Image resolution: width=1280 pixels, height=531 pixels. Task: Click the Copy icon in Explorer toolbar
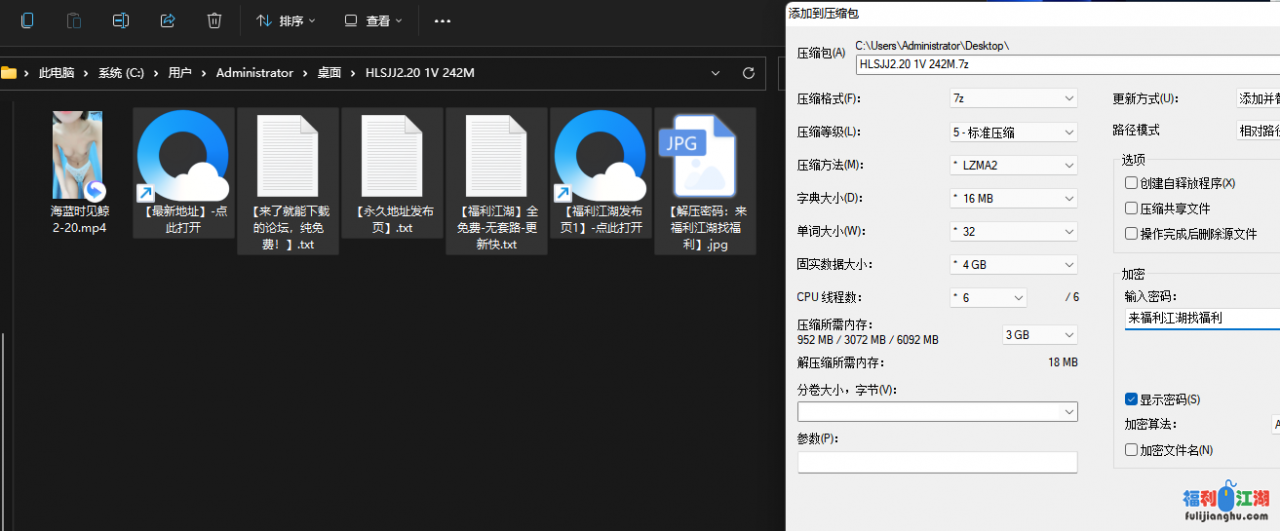coord(28,20)
